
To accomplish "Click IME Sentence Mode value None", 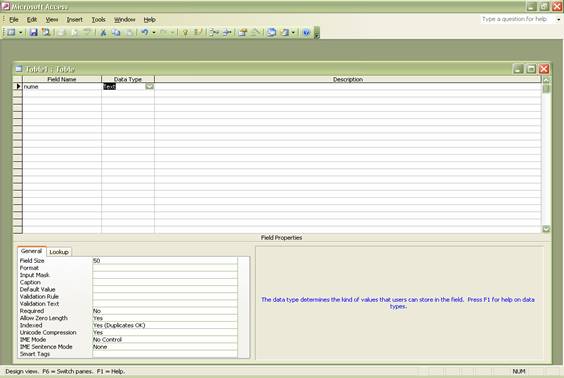I will coord(165,347).
